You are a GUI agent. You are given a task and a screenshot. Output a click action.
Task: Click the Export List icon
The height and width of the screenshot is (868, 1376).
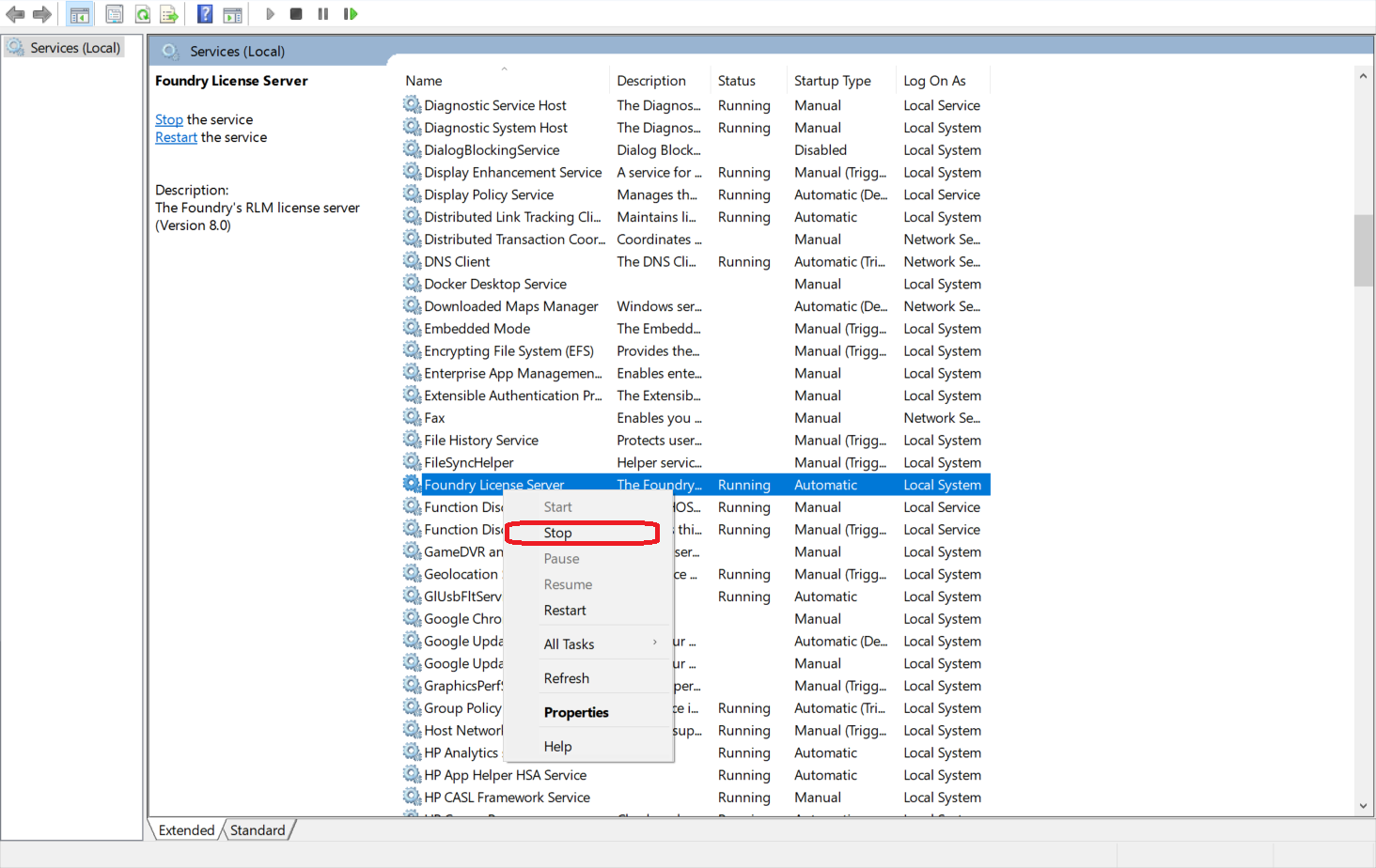click(168, 13)
